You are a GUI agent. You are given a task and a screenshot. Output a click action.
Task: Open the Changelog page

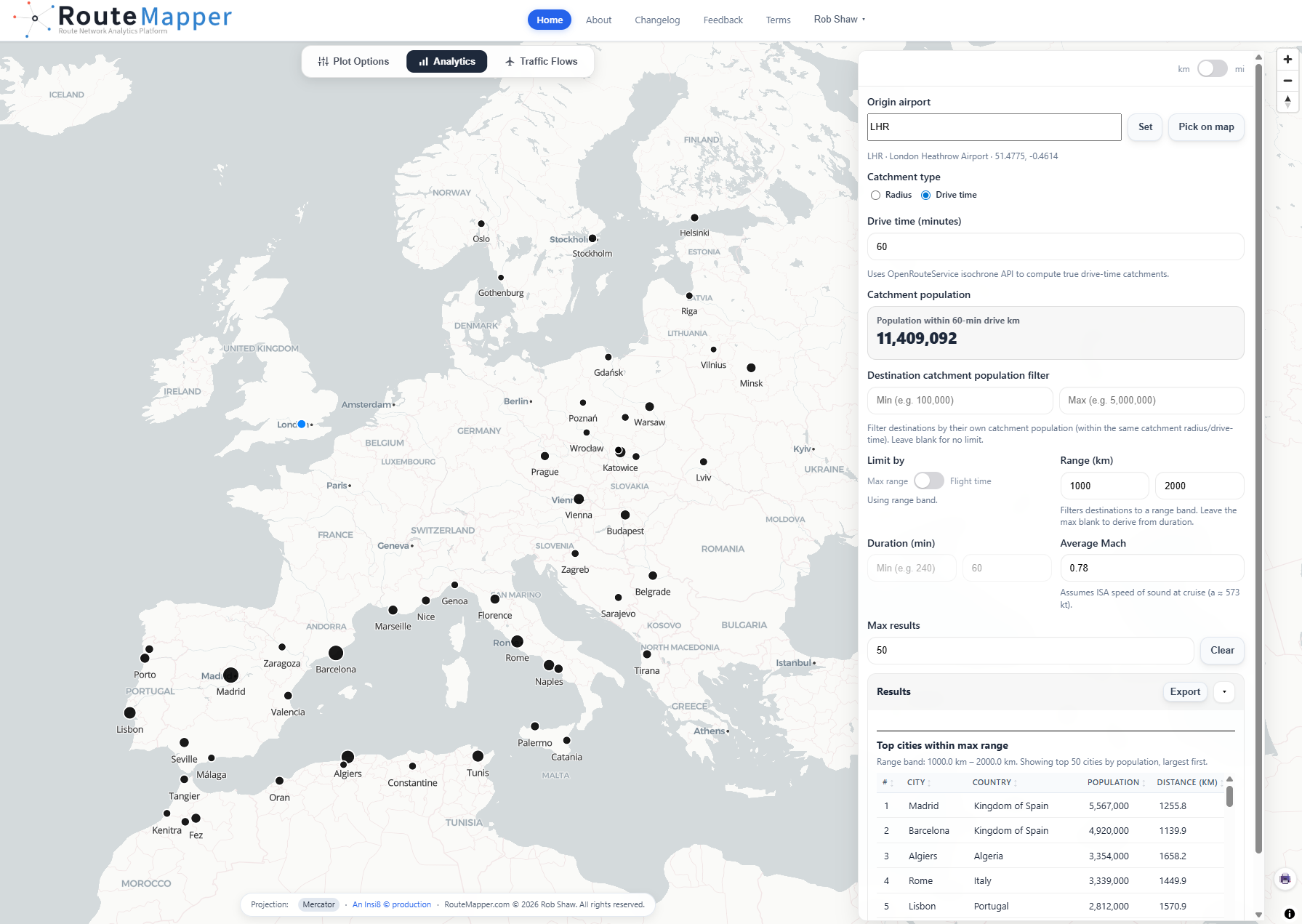click(x=657, y=20)
